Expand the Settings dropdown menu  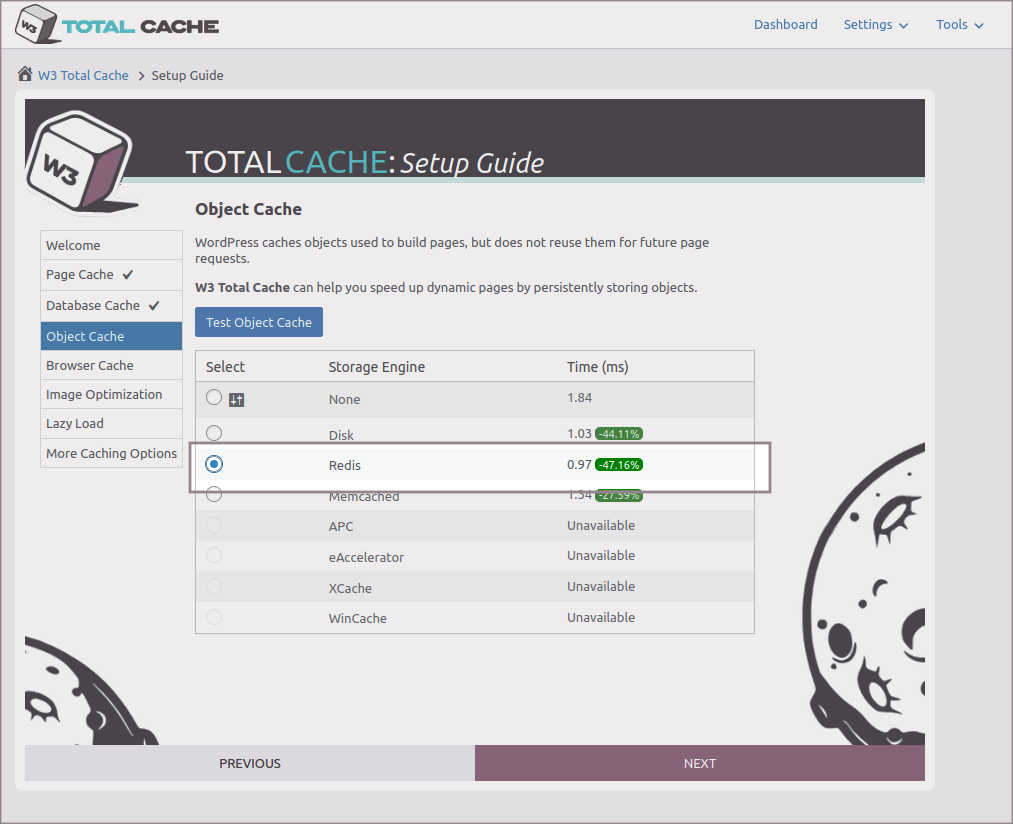click(x=875, y=25)
